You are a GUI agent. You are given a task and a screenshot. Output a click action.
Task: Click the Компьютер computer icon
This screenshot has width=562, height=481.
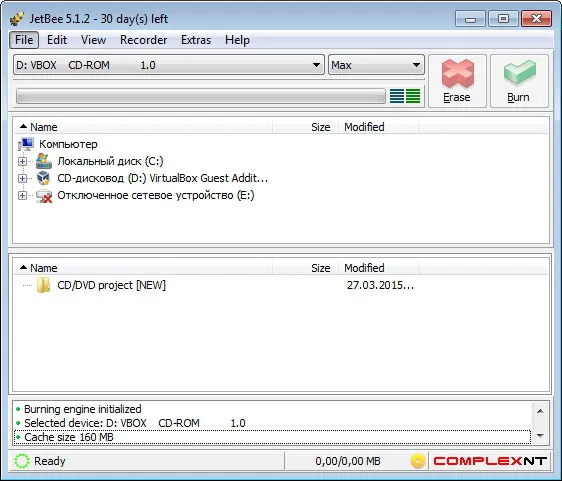tap(26, 144)
